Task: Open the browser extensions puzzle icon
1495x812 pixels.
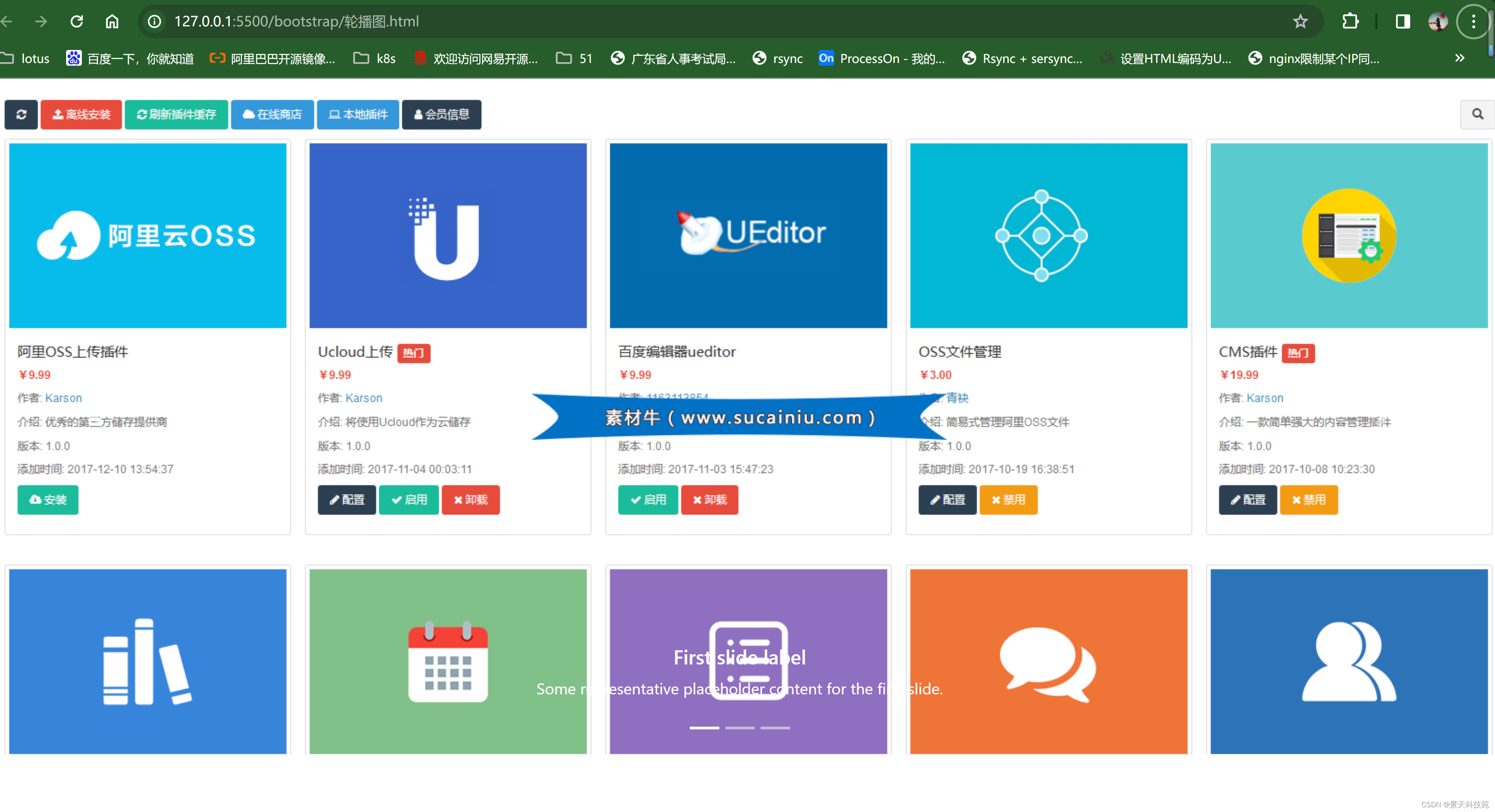Action: (x=1351, y=22)
